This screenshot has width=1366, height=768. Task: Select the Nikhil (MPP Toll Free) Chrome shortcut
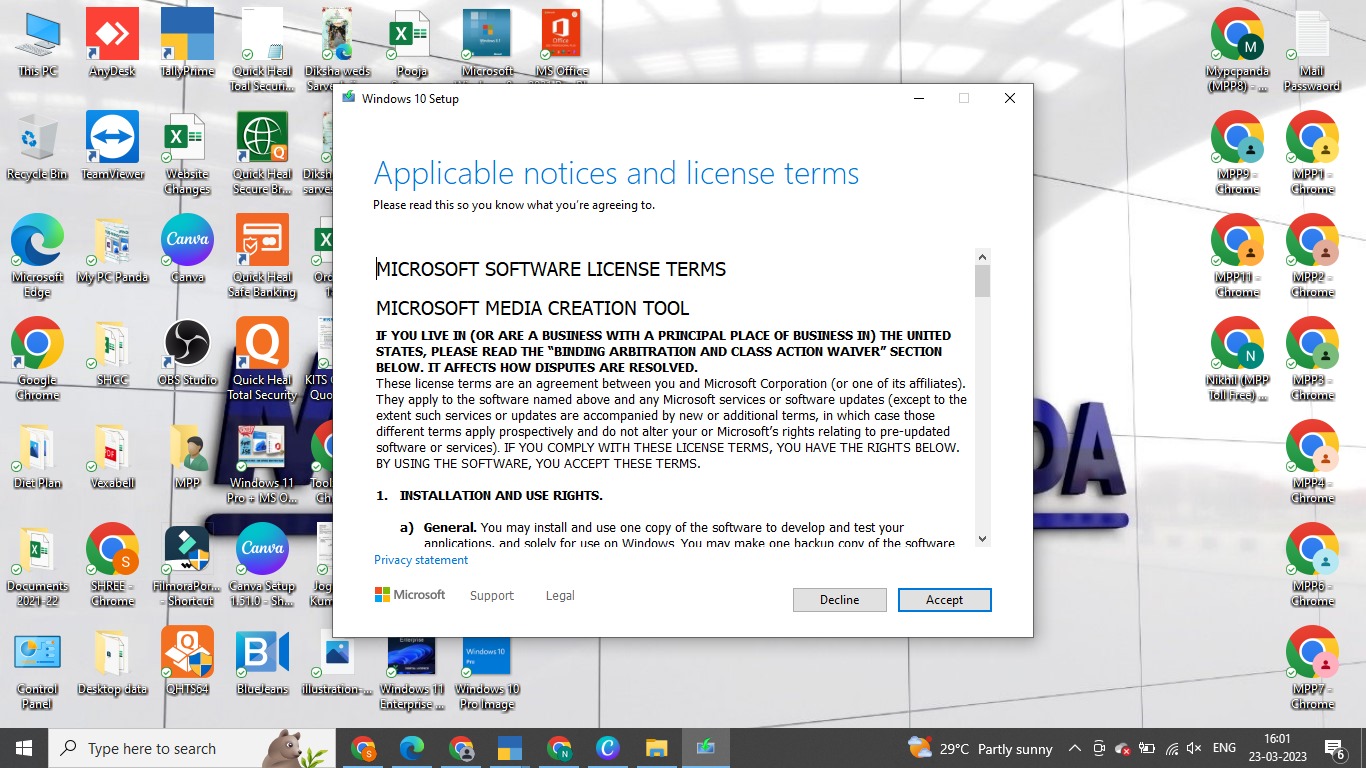click(1237, 360)
